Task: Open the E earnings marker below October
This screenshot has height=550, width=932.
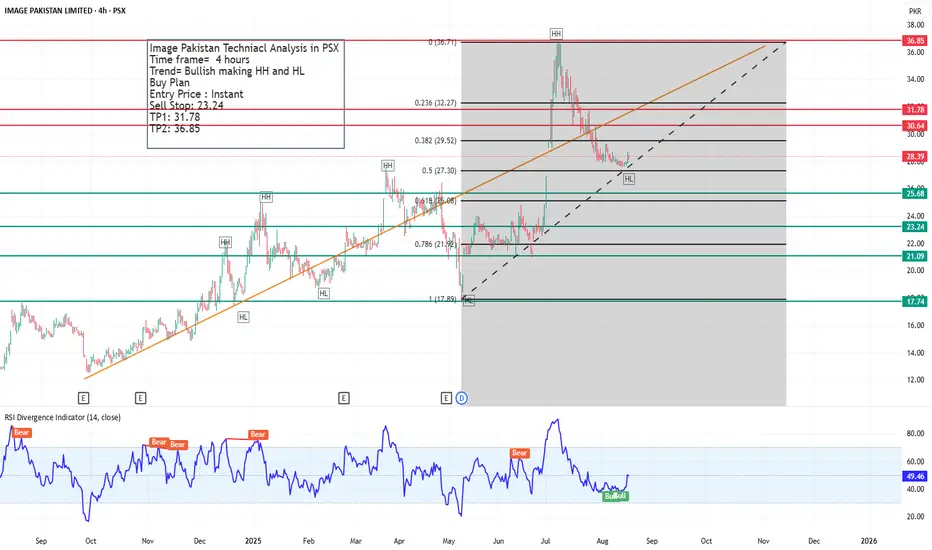Action: pos(83,398)
